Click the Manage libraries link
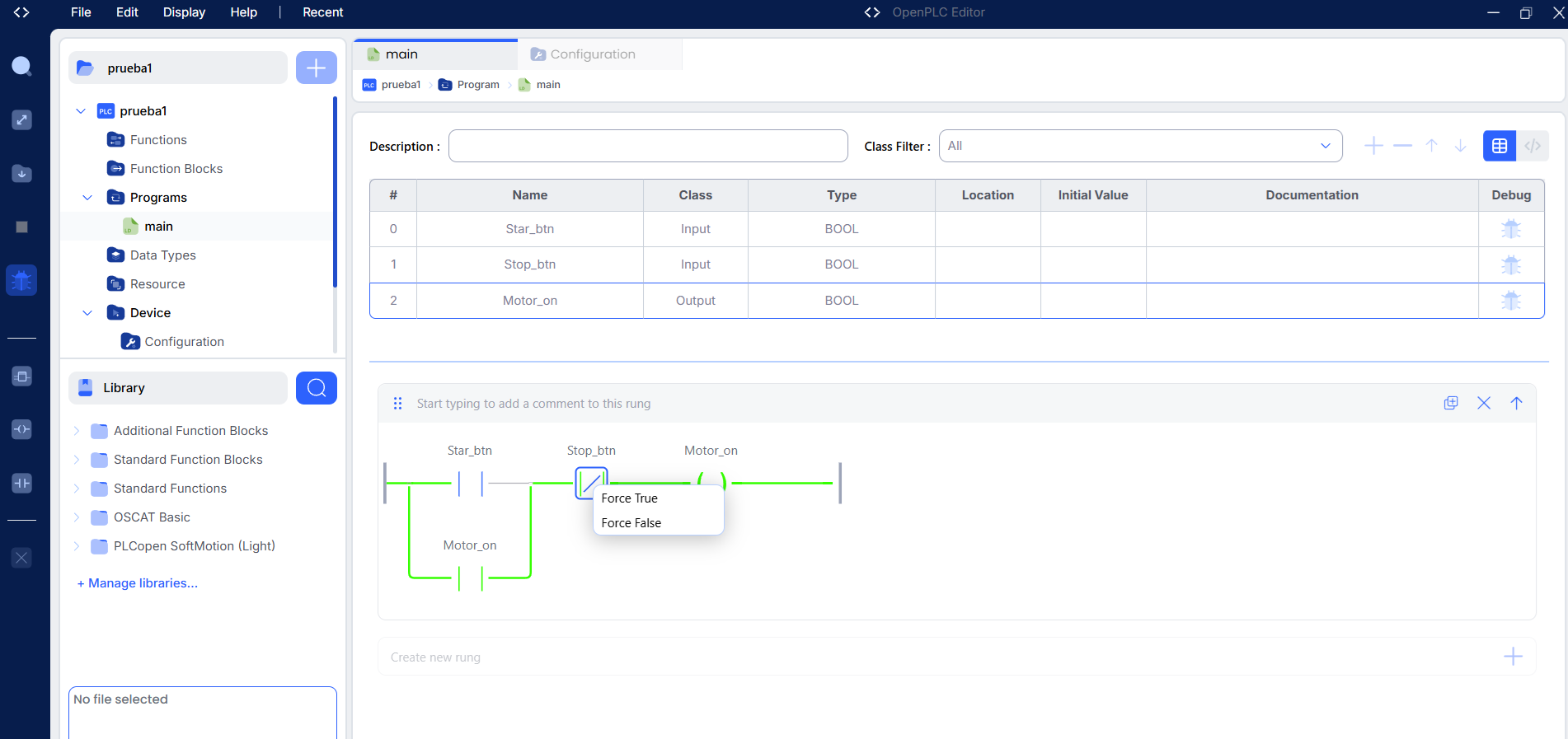Image resolution: width=1568 pixels, height=739 pixels. tap(138, 583)
